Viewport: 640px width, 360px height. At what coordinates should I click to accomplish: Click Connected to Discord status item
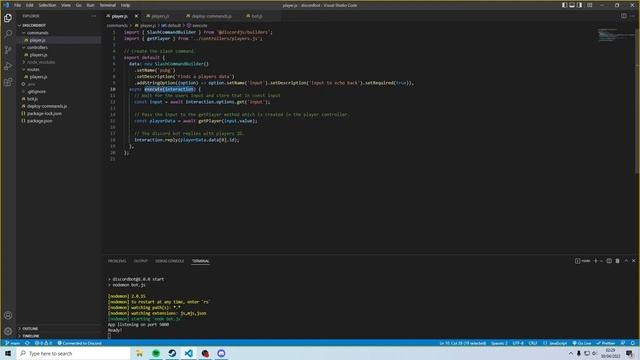[x=80, y=343]
